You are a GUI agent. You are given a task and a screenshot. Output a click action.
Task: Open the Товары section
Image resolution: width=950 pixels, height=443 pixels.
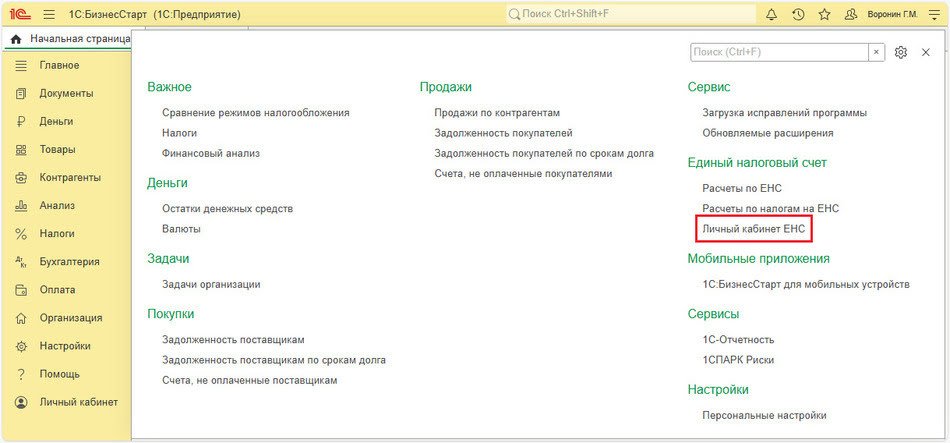58,149
